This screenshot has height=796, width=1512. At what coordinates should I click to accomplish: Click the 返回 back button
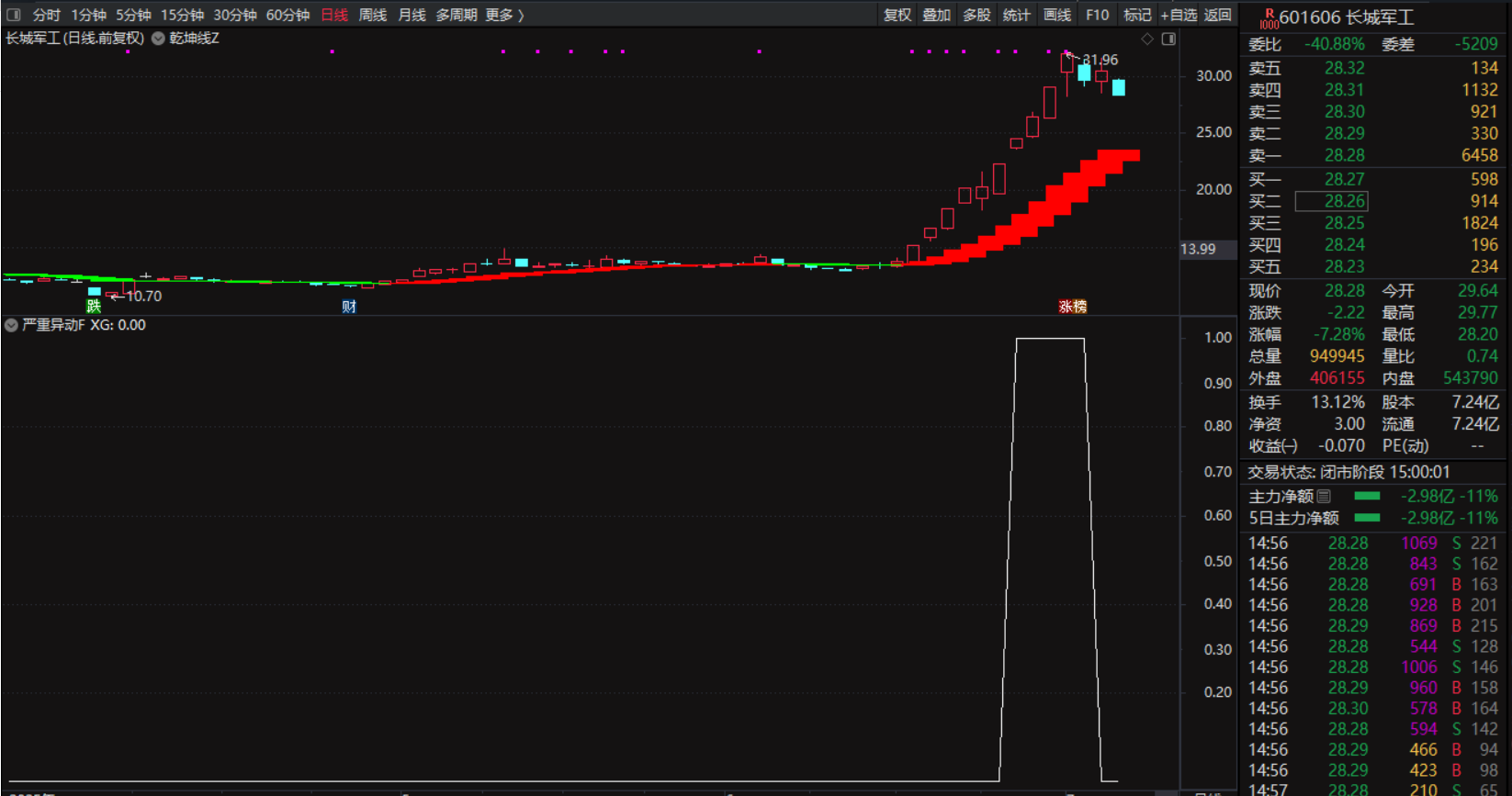(x=1218, y=15)
